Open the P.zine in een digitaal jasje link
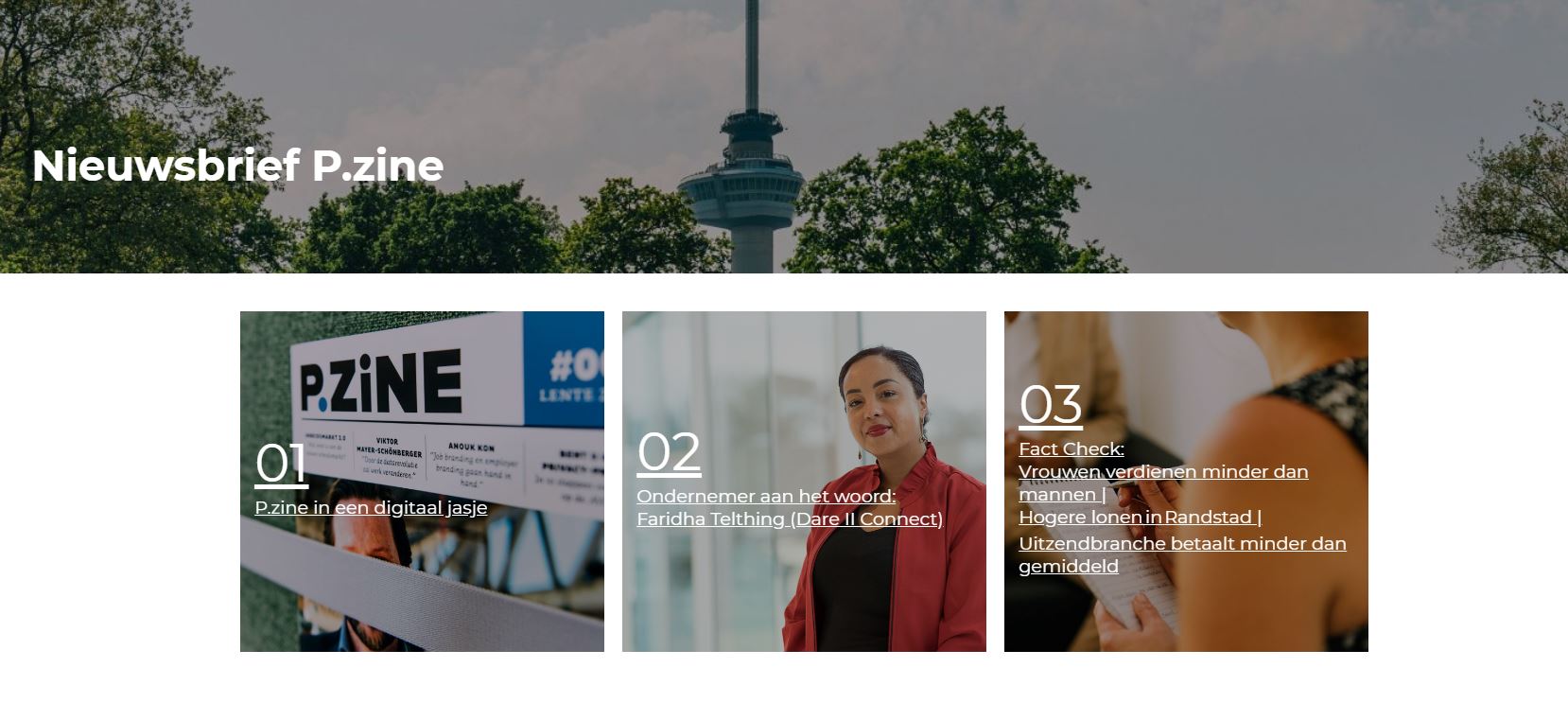The image size is (1568, 703). point(371,507)
